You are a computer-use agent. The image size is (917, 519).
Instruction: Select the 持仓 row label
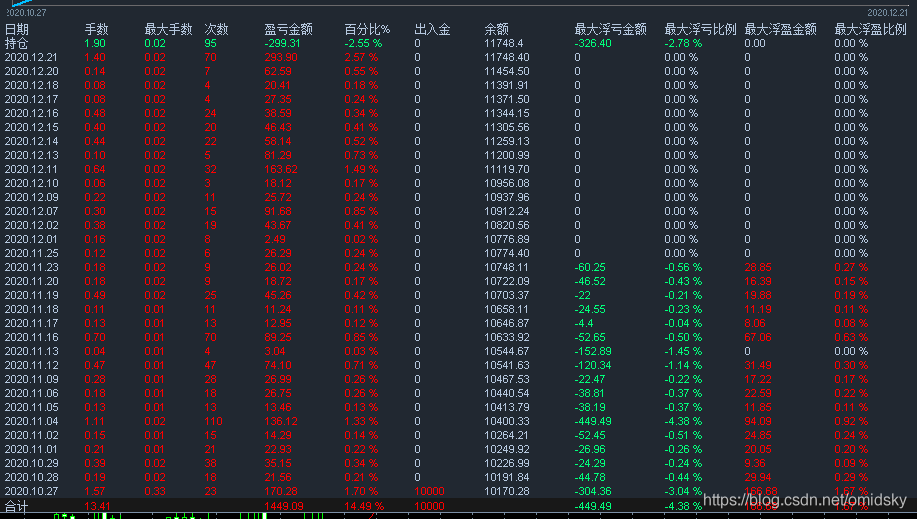tap(16, 43)
